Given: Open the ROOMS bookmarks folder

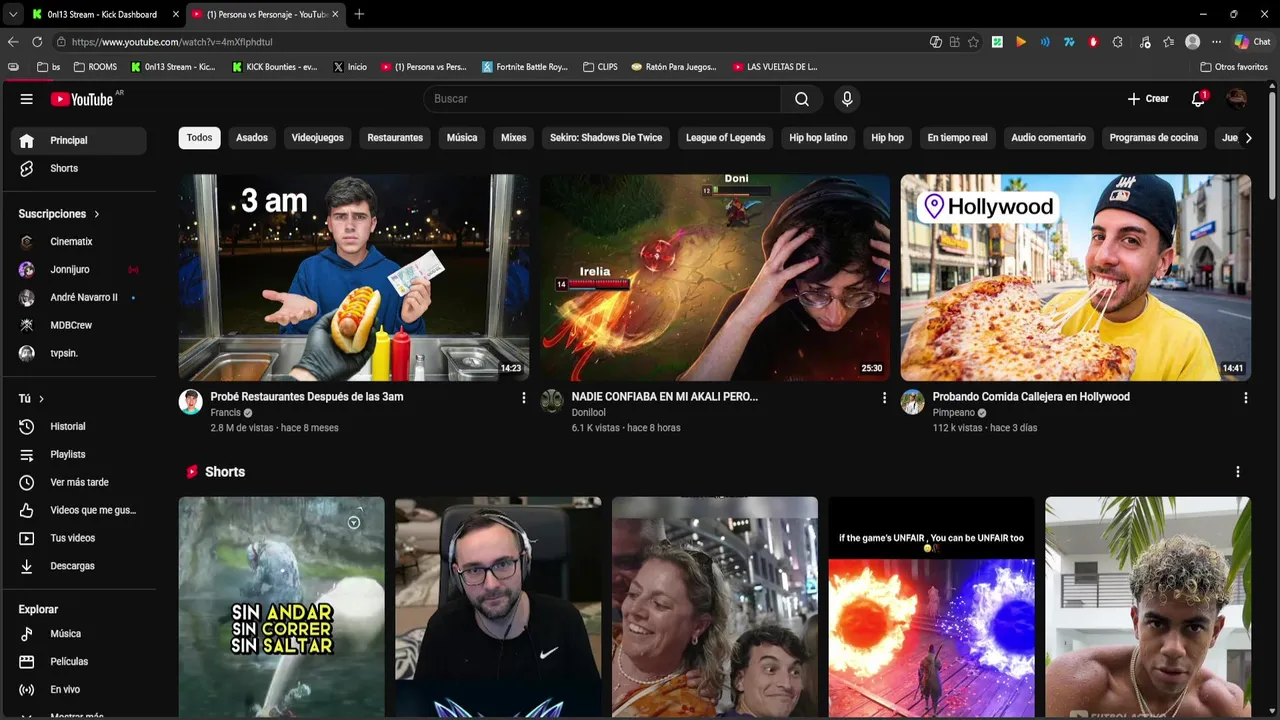Looking at the screenshot, I should tap(95, 67).
